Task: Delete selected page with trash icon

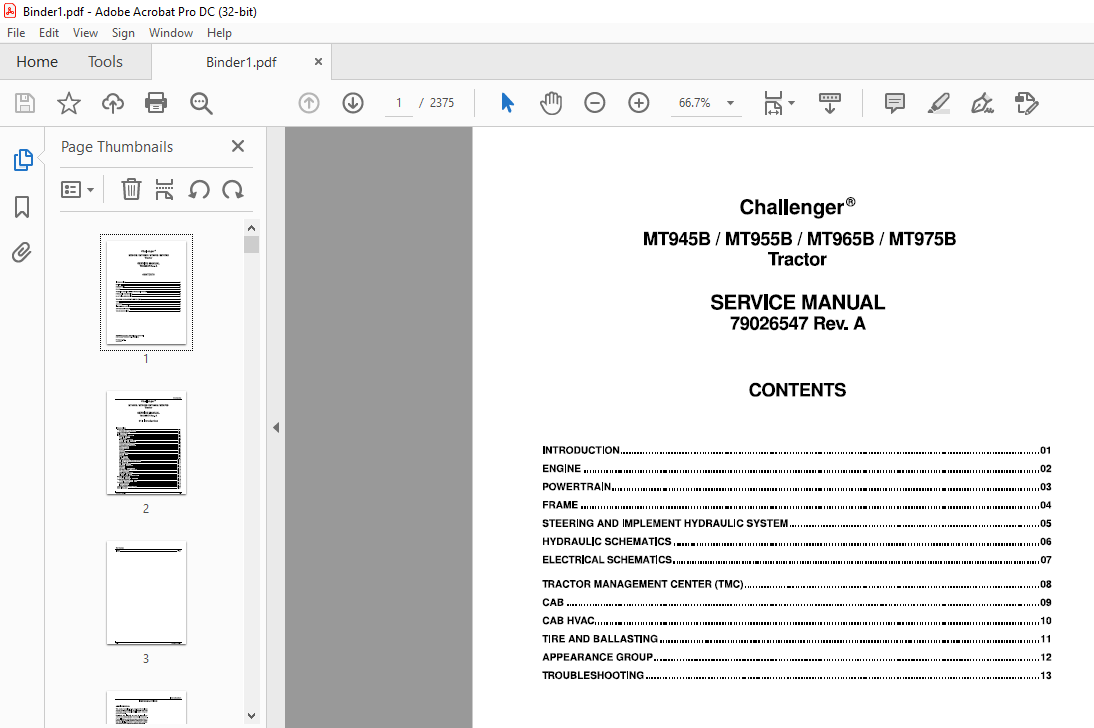Action: 131,189
